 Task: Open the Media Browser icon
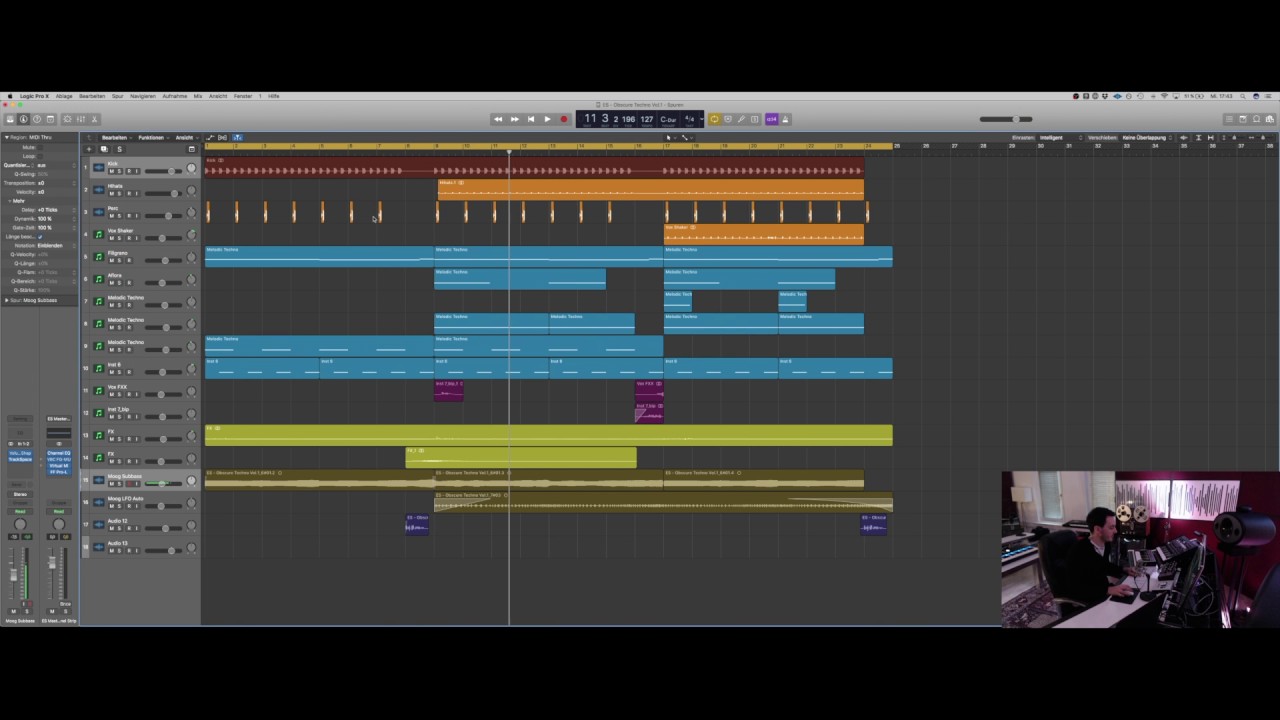click(1270, 119)
